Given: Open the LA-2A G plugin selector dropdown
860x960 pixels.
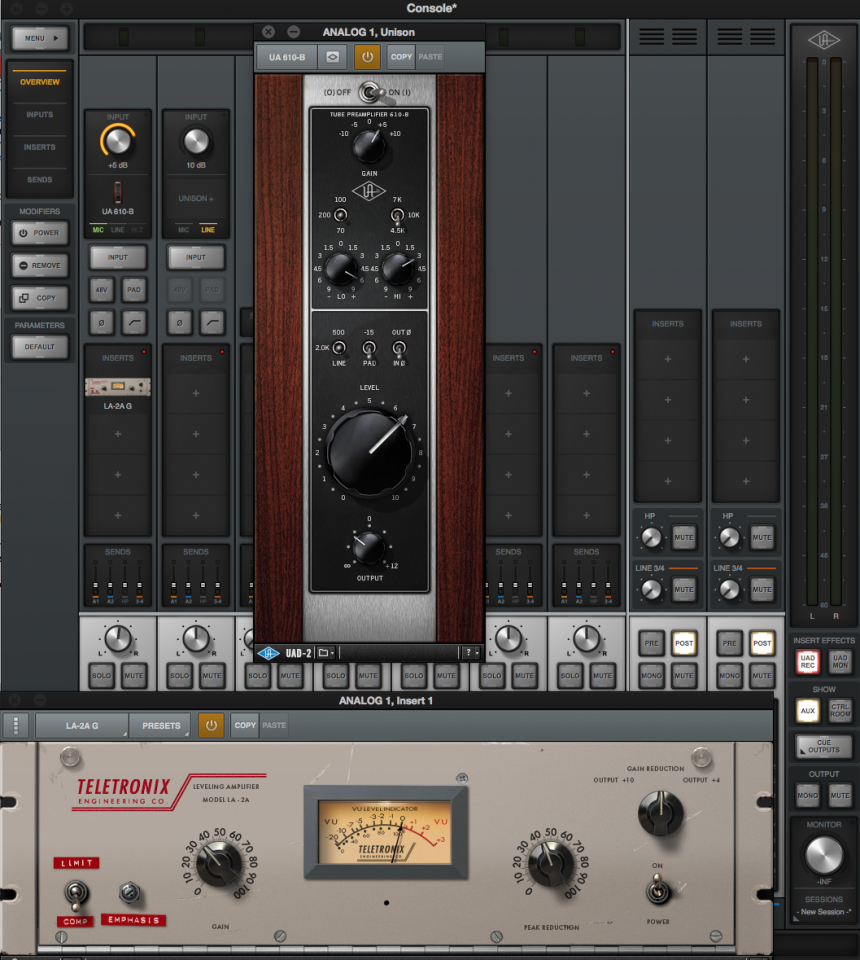Looking at the screenshot, I should tap(82, 726).
